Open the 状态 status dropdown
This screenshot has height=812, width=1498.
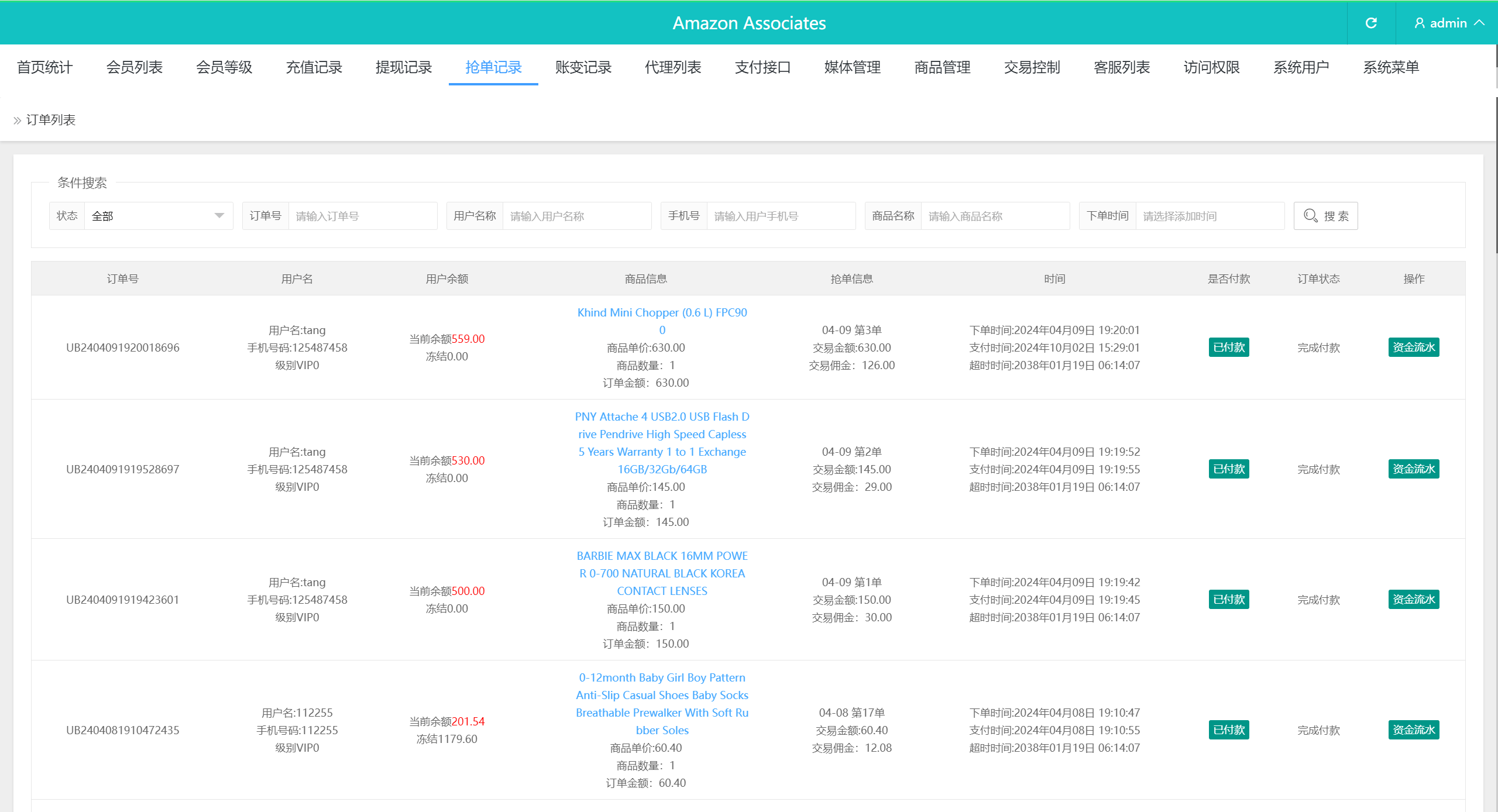point(159,216)
